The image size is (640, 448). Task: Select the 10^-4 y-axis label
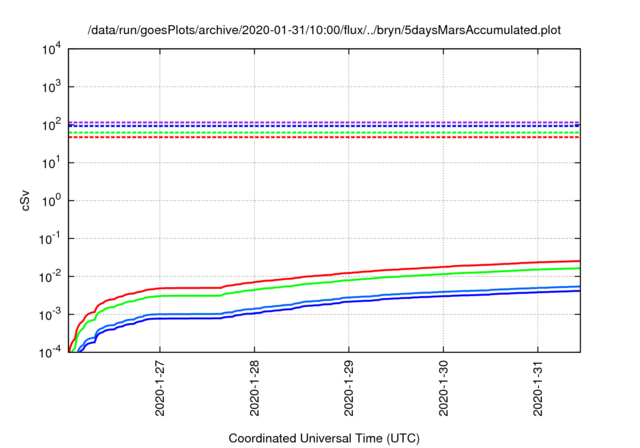point(51,352)
